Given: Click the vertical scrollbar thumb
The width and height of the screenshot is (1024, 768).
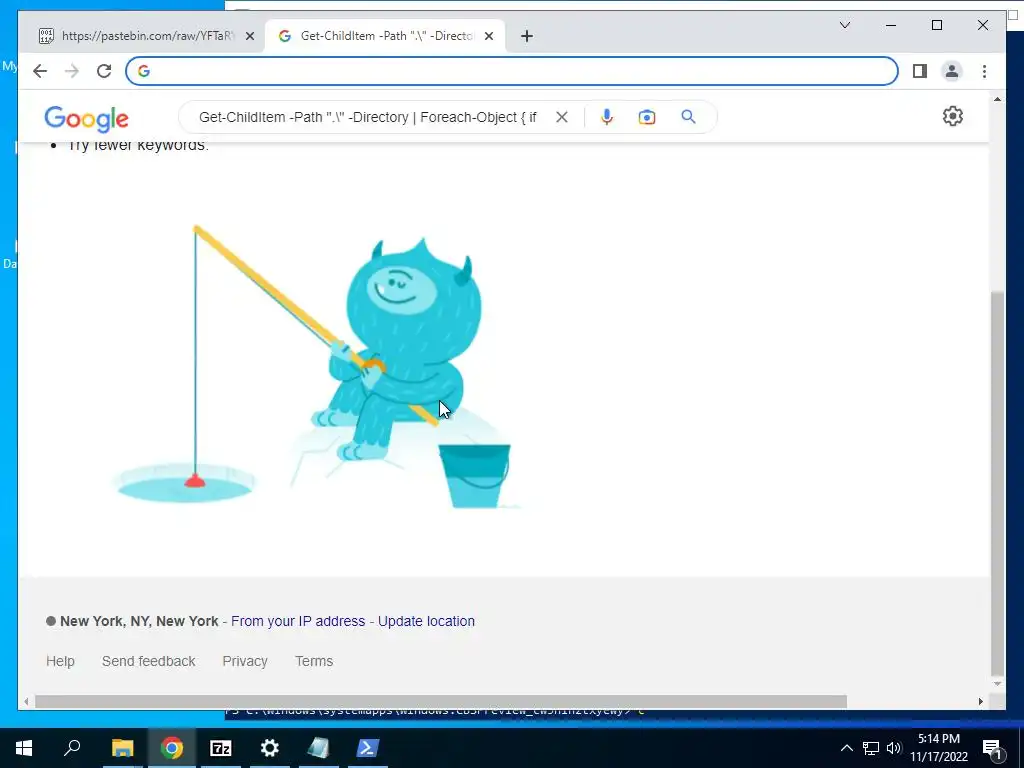Looking at the screenshot, I should pyautogui.click(x=997, y=483).
